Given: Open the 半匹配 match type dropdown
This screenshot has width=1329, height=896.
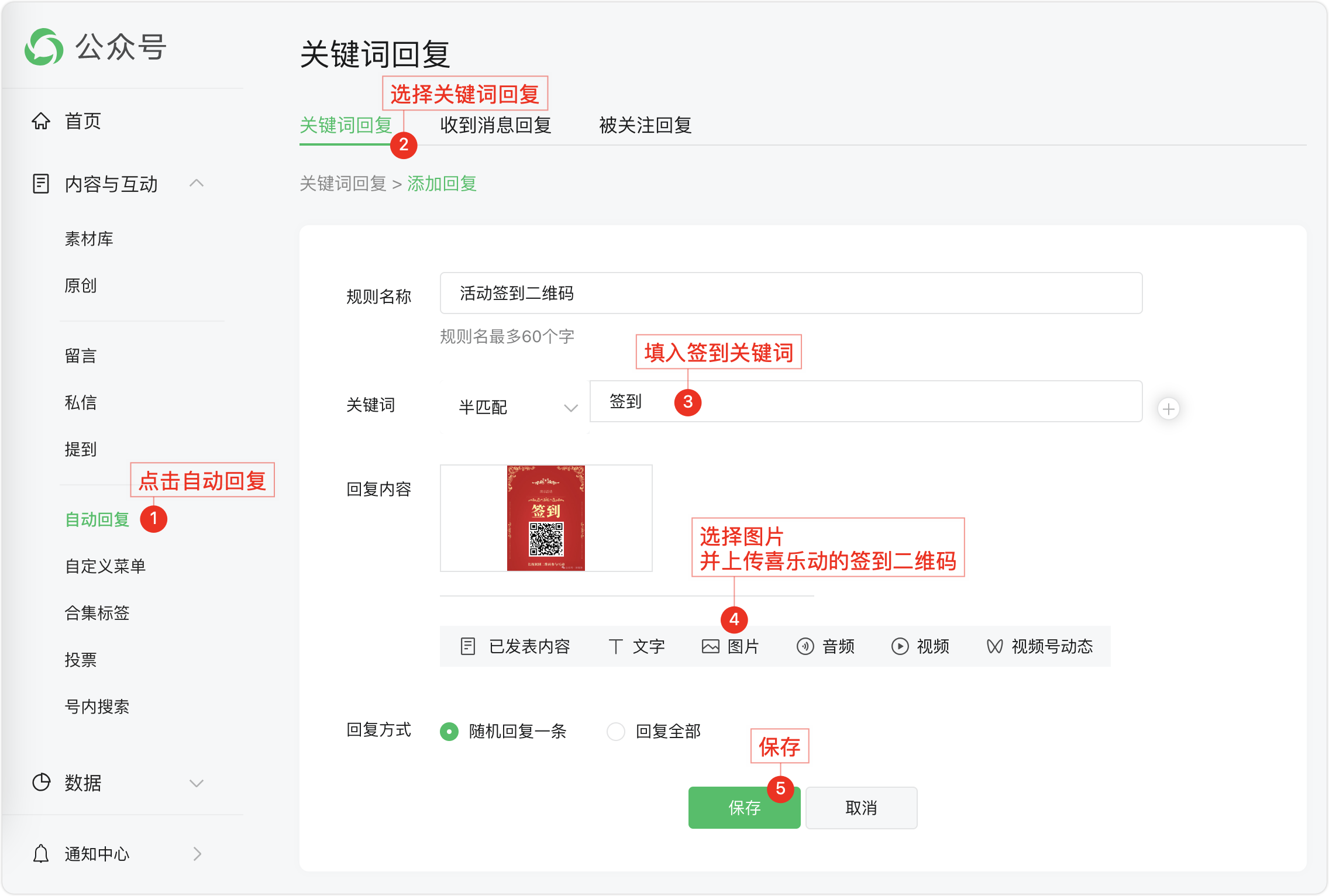Looking at the screenshot, I should (x=515, y=408).
